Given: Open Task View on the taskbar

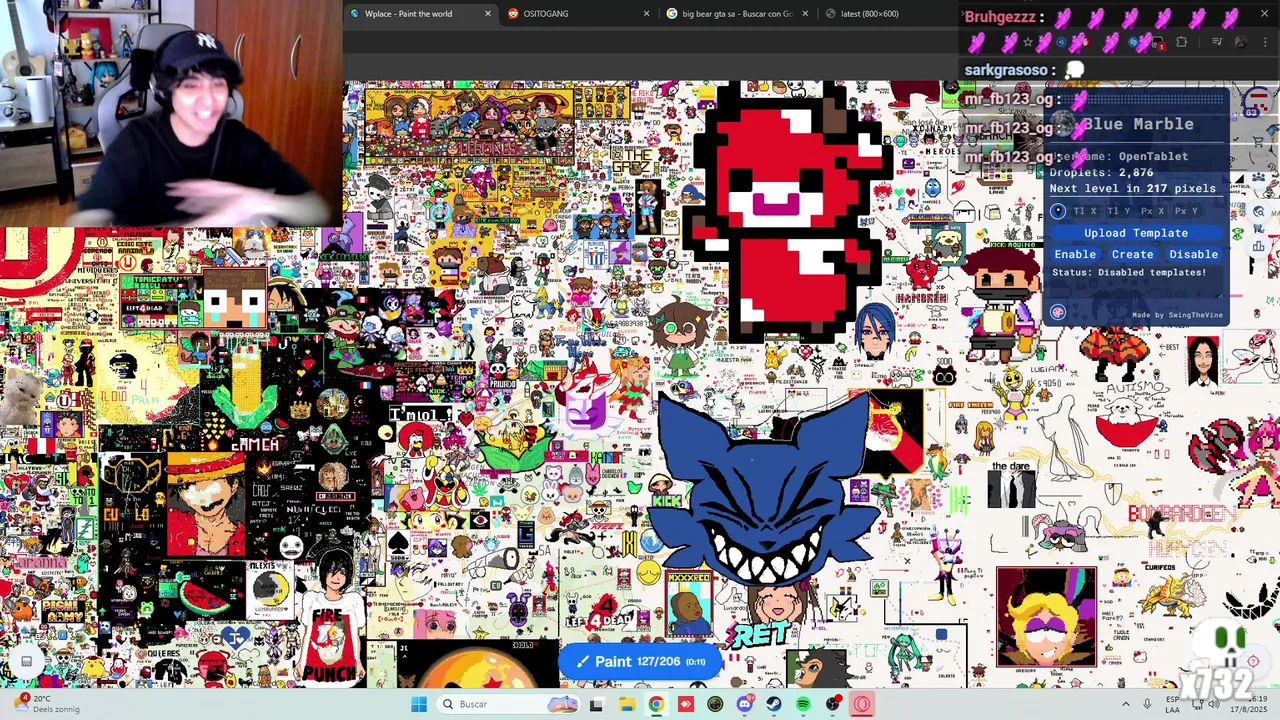Looking at the screenshot, I should pyautogui.click(x=597, y=704).
